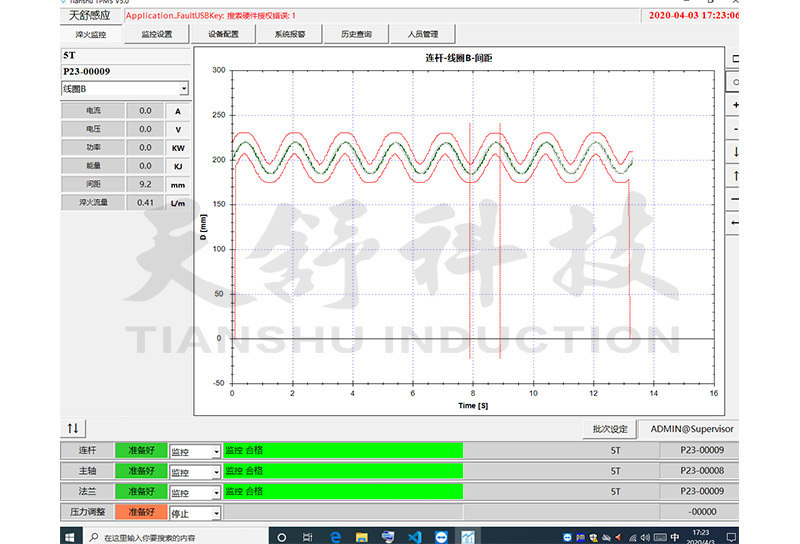Click the chart title 连杆-线圈B-间距
This screenshot has width=800, height=544.
tap(459, 58)
